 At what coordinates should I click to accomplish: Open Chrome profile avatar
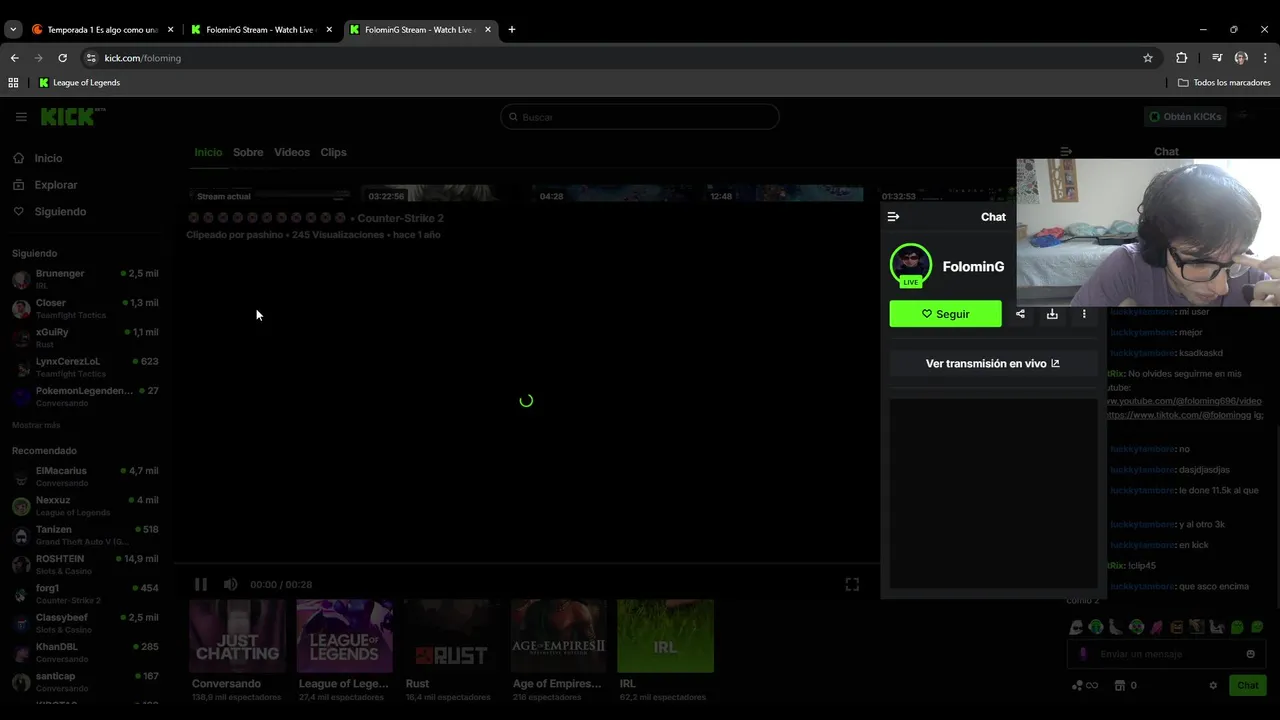pos(1241,58)
